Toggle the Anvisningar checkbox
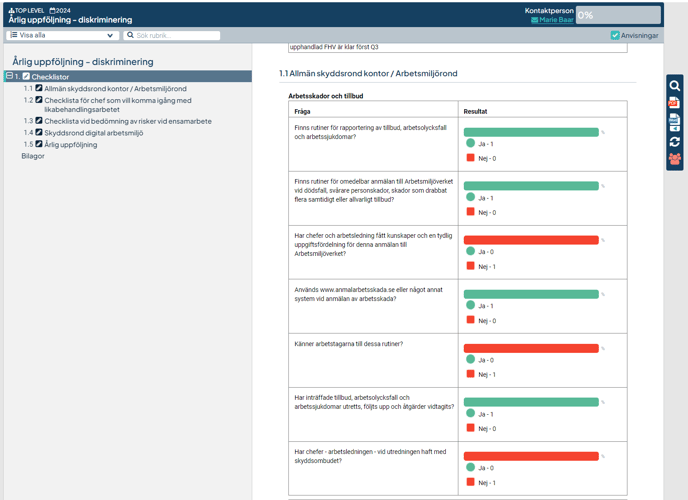The height and width of the screenshot is (500, 688). tap(615, 35)
